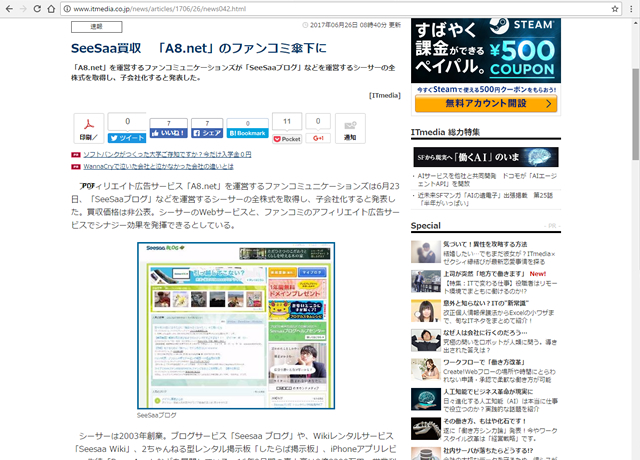Click the 速報 category tag
This screenshot has height=460, width=640.
pos(97,27)
